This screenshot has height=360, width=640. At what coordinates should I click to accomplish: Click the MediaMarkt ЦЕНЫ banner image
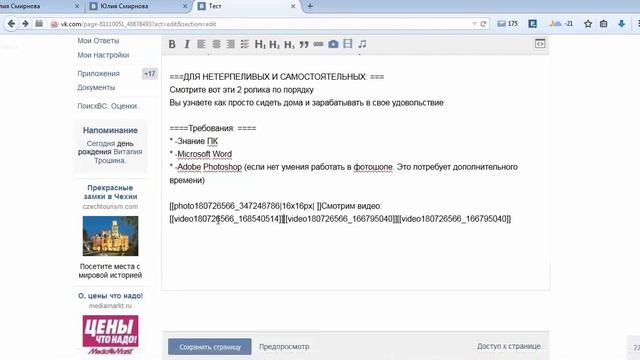pos(110,334)
